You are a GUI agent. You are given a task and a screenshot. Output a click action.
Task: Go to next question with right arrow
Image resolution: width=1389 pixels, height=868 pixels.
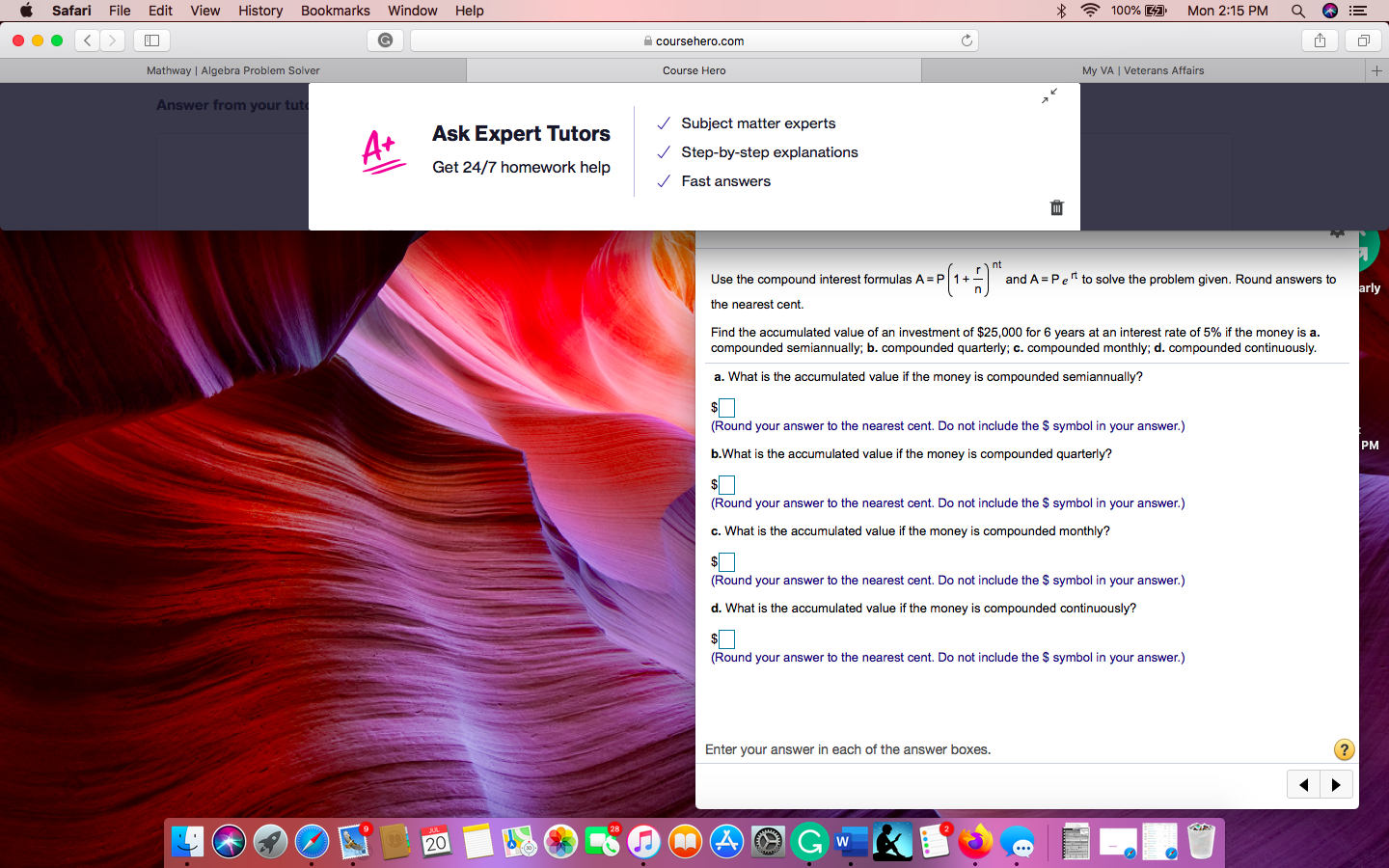1336,784
